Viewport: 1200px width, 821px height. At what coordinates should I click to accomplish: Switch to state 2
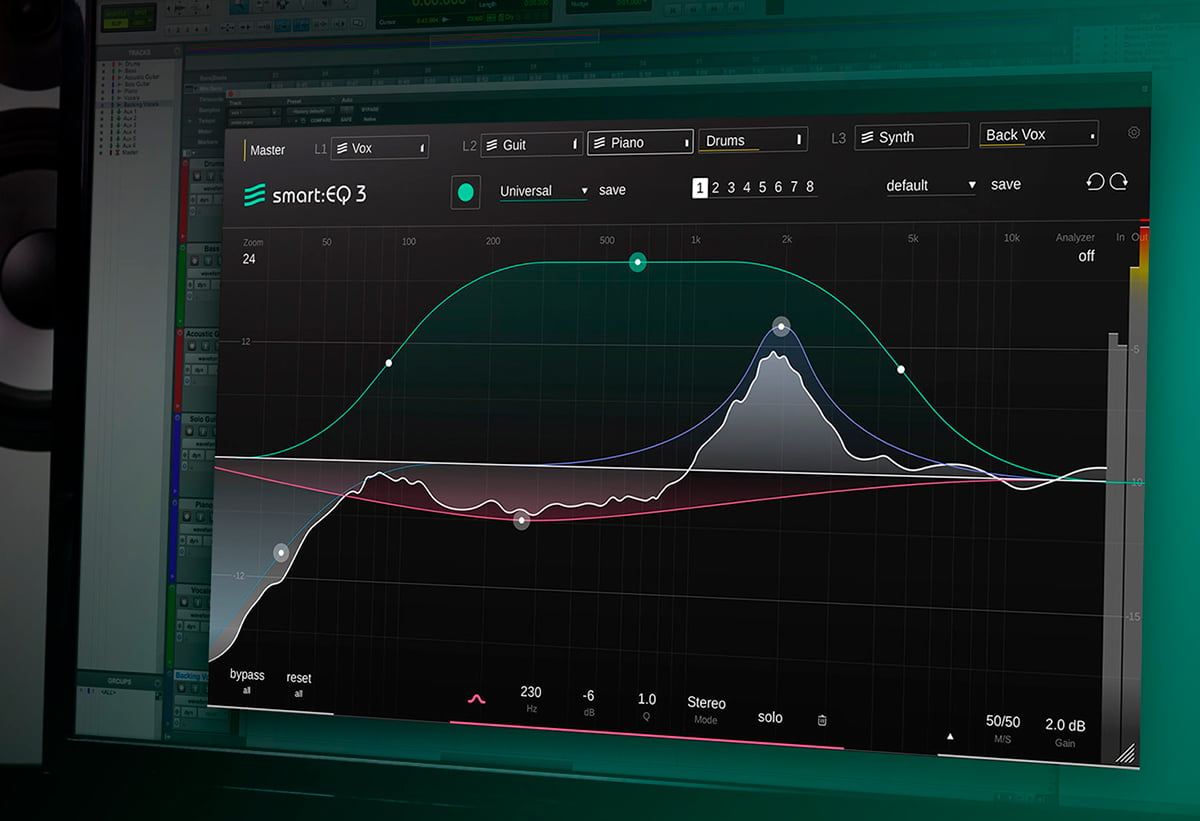[716, 187]
